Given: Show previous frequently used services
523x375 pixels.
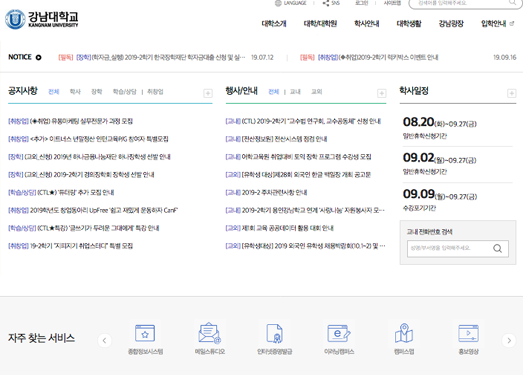Looking at the screenshot, I should (x=104, y=341).
